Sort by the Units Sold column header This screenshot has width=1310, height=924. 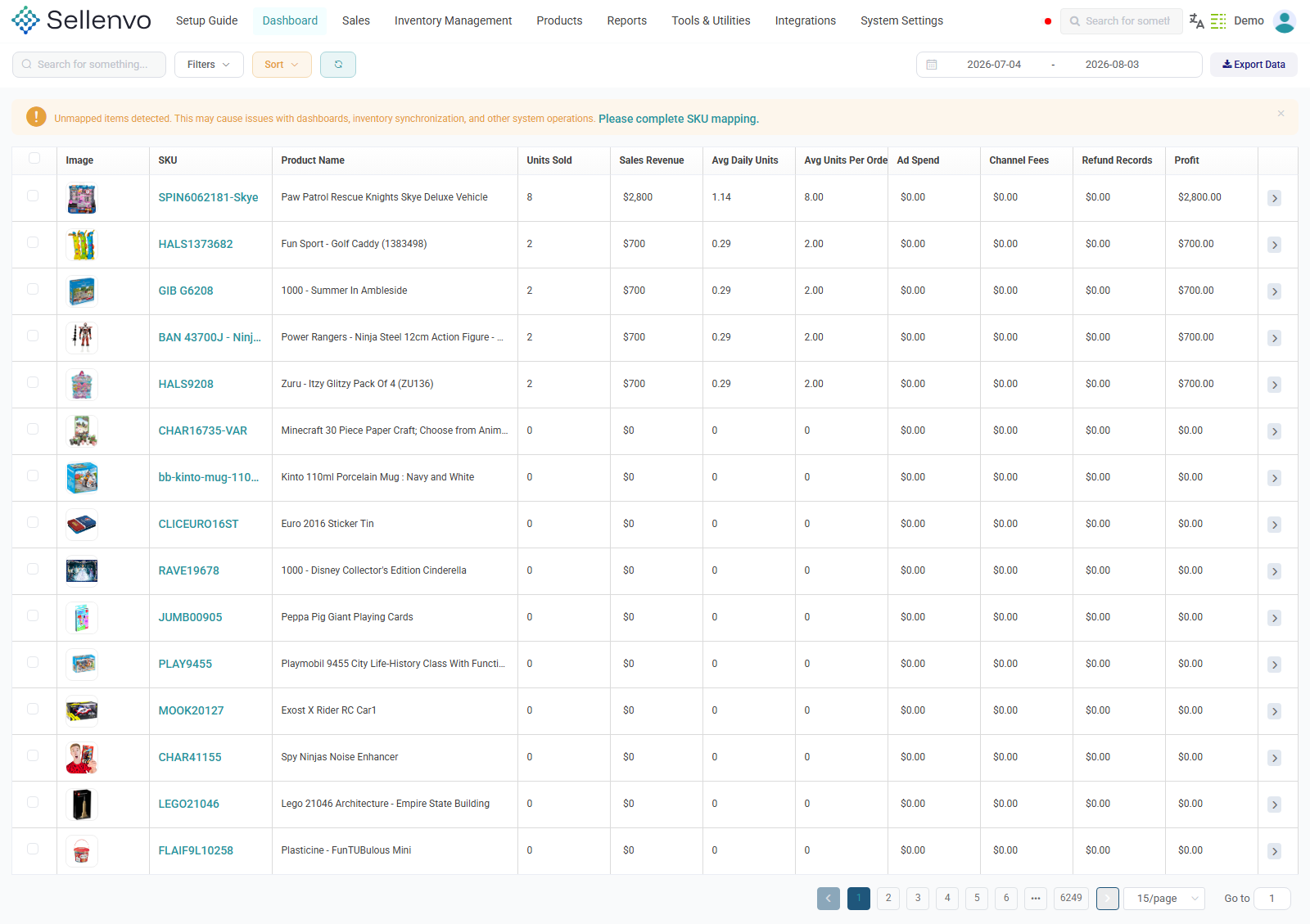tap(549, 160)
